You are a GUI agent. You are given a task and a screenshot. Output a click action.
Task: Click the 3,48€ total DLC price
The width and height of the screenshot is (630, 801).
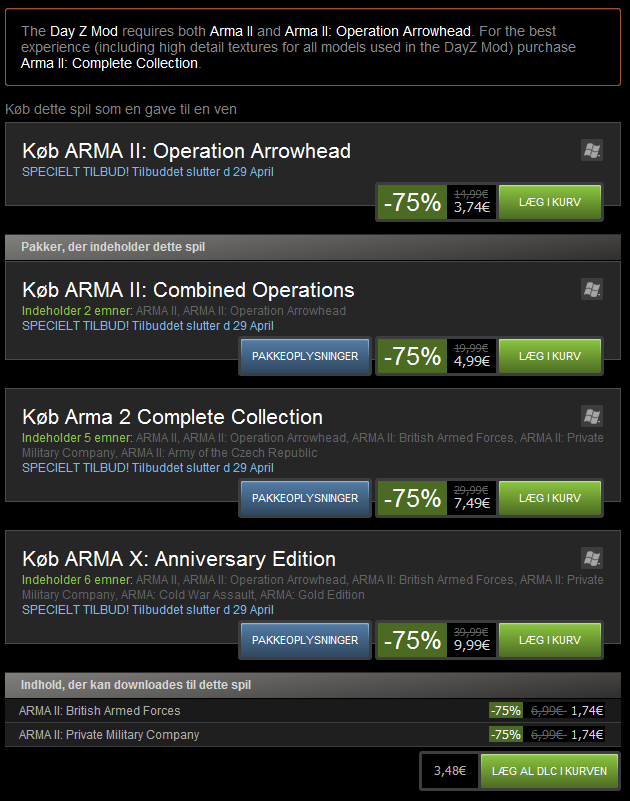(x=448, y=771)
